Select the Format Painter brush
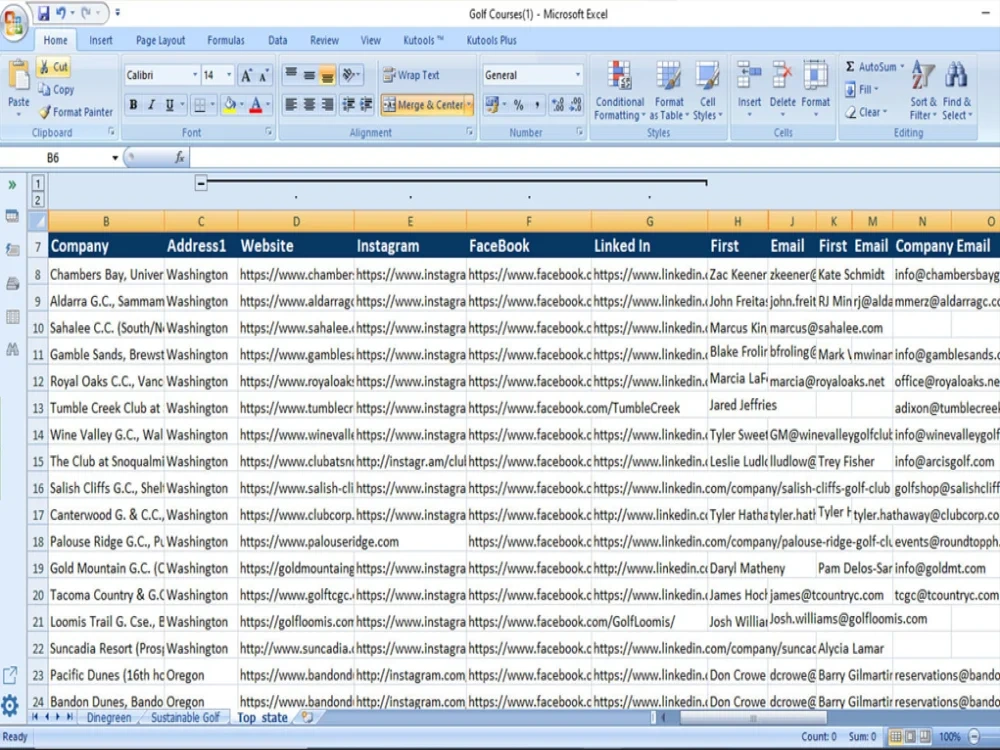The height and width of the screenshot is (750, 1000). click(x=75, y=112)
